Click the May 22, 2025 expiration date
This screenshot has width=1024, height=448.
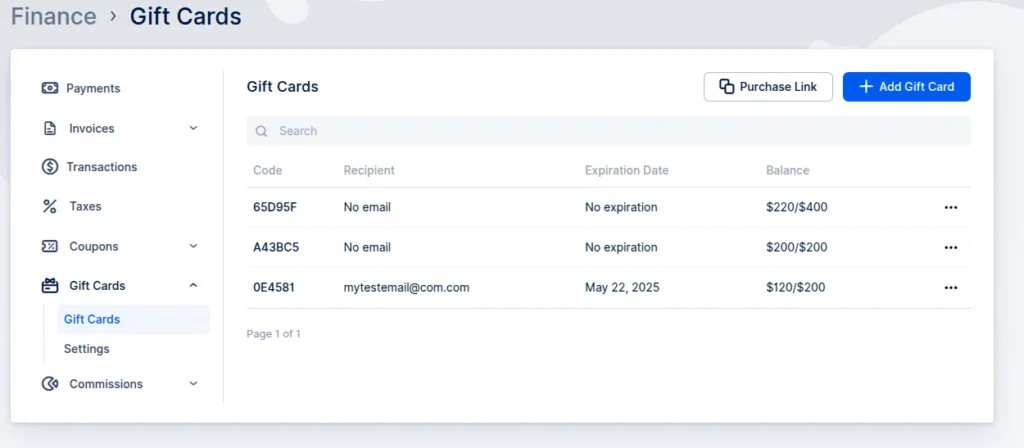coord(622,287)
